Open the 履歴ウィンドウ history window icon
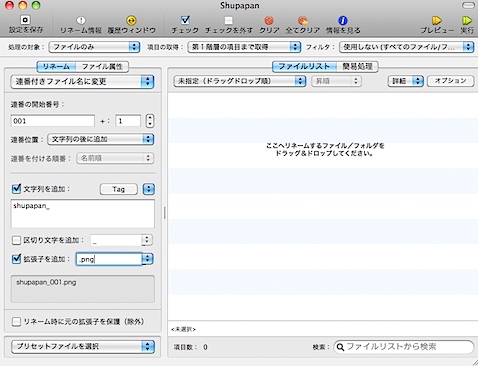 (x=131, y=21)
